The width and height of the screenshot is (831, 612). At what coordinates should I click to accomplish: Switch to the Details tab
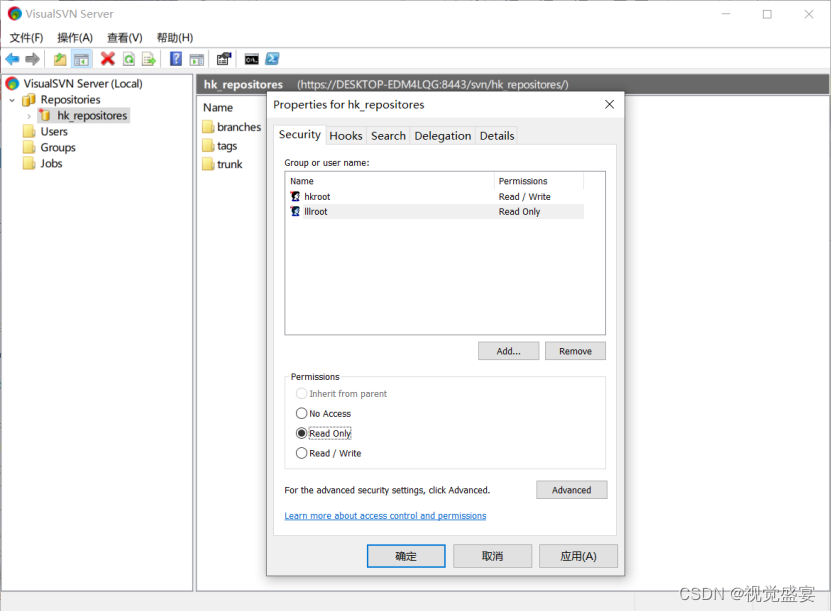point(497,136)
